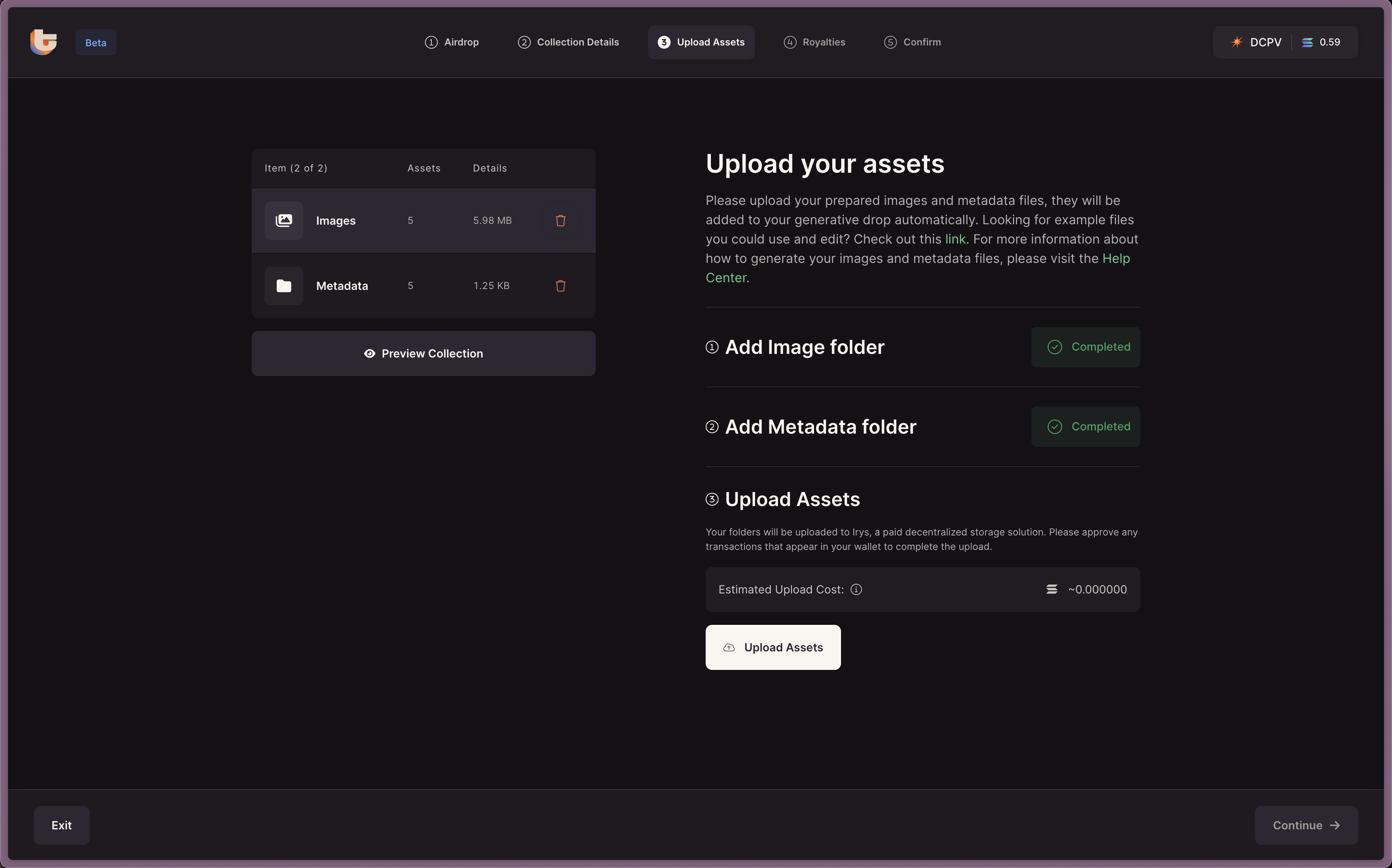
Task: Preview Collection with eye button
Action: pos(423,353)
